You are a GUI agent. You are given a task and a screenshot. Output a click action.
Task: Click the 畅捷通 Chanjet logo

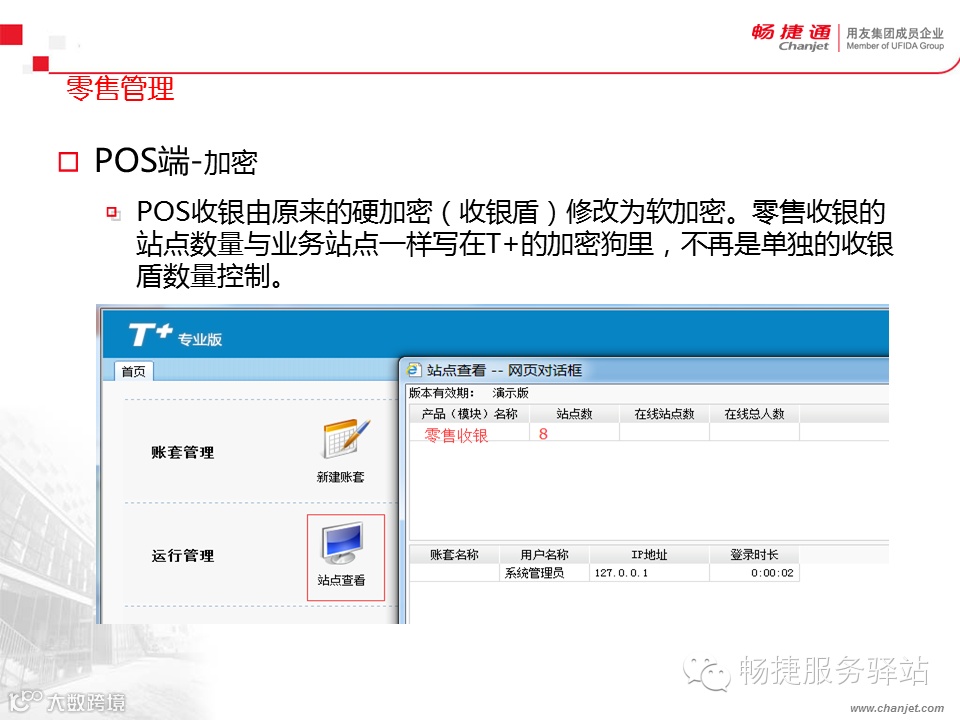pyautogui.click(x=791, y=38)
